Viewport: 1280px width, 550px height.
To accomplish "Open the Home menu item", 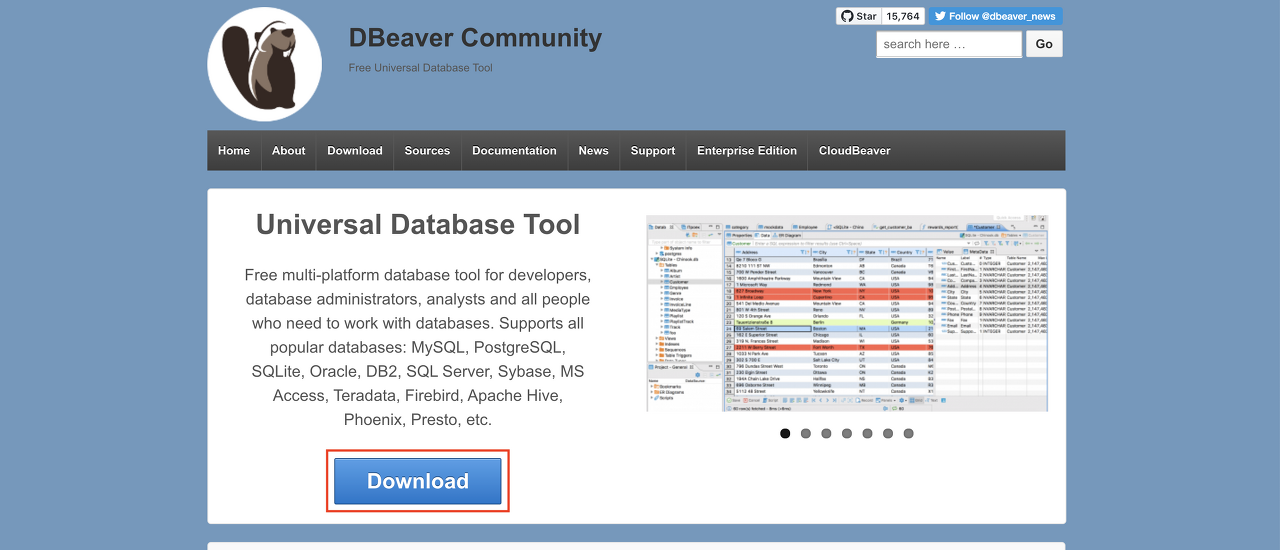I will pyautogui.click(x=234, y=151).
